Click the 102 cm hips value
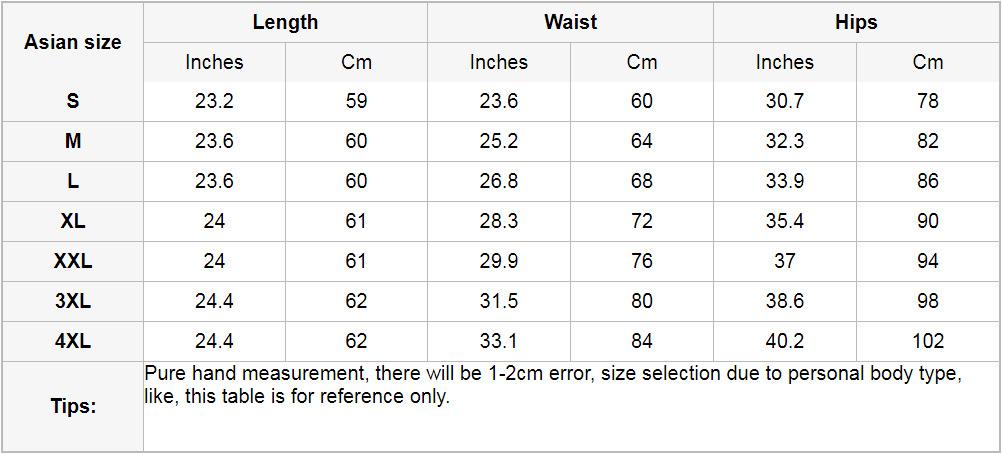 tap(928, 341)
